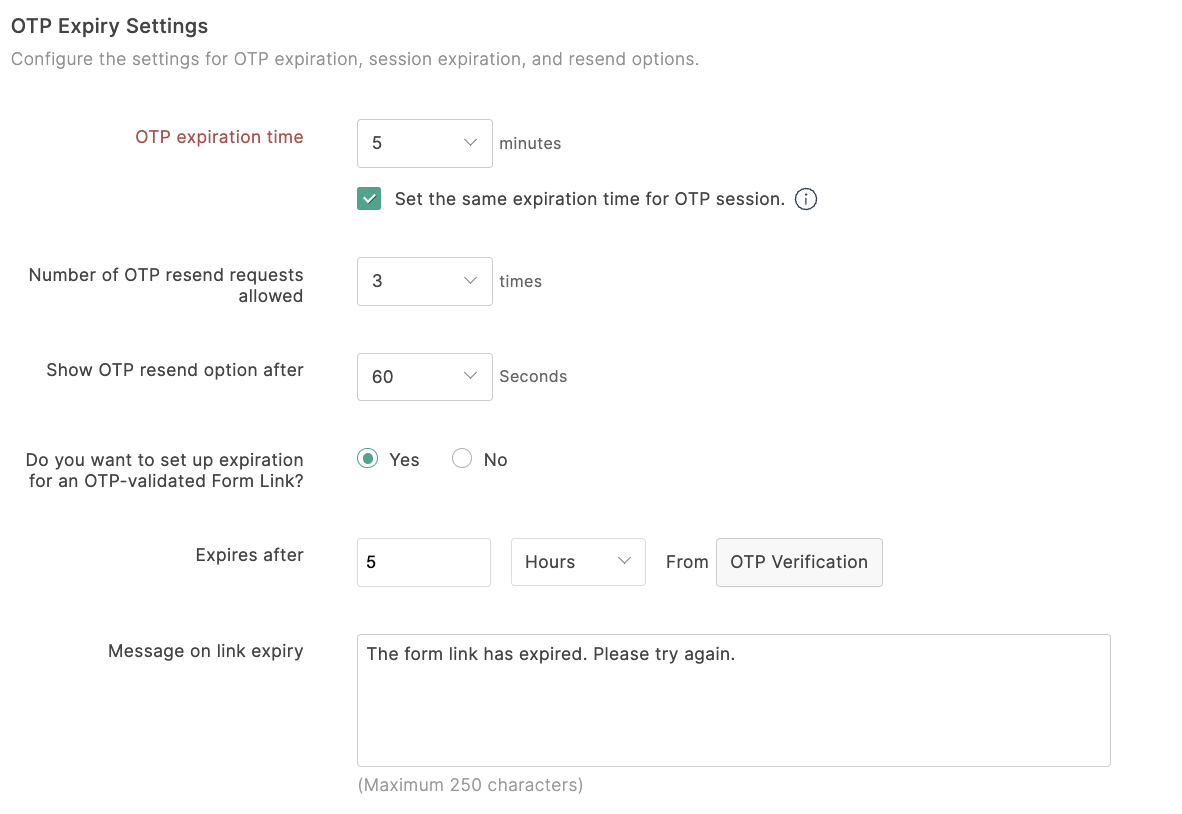1182x814 pixels.
Task: Click the Expires after number field
Action: click(423, 562)
